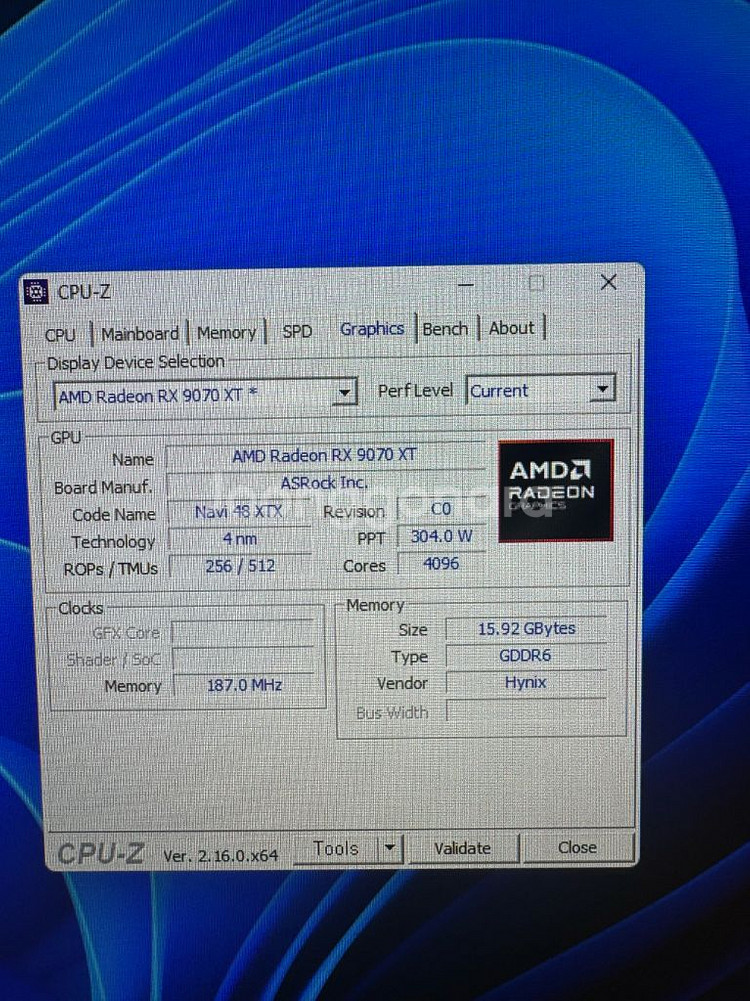This screenshot has width=750, height=1001.
Task: Click the Cores 4096 value
Action: [441, 564]
